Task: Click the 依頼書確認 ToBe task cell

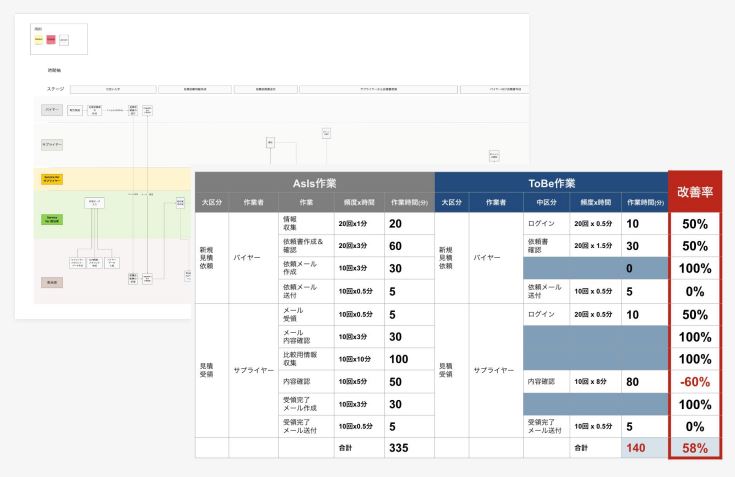Action: pyautogui.click(x=546, y=246)
